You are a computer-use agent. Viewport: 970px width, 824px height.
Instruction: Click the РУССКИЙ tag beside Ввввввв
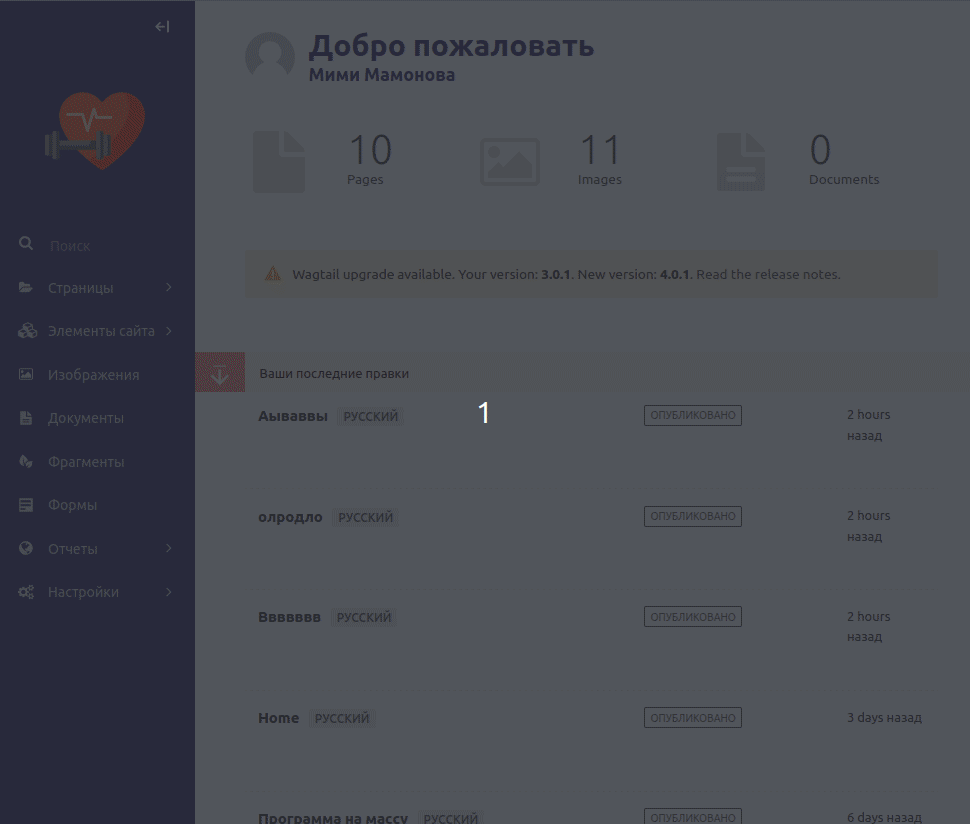[364, 617]
